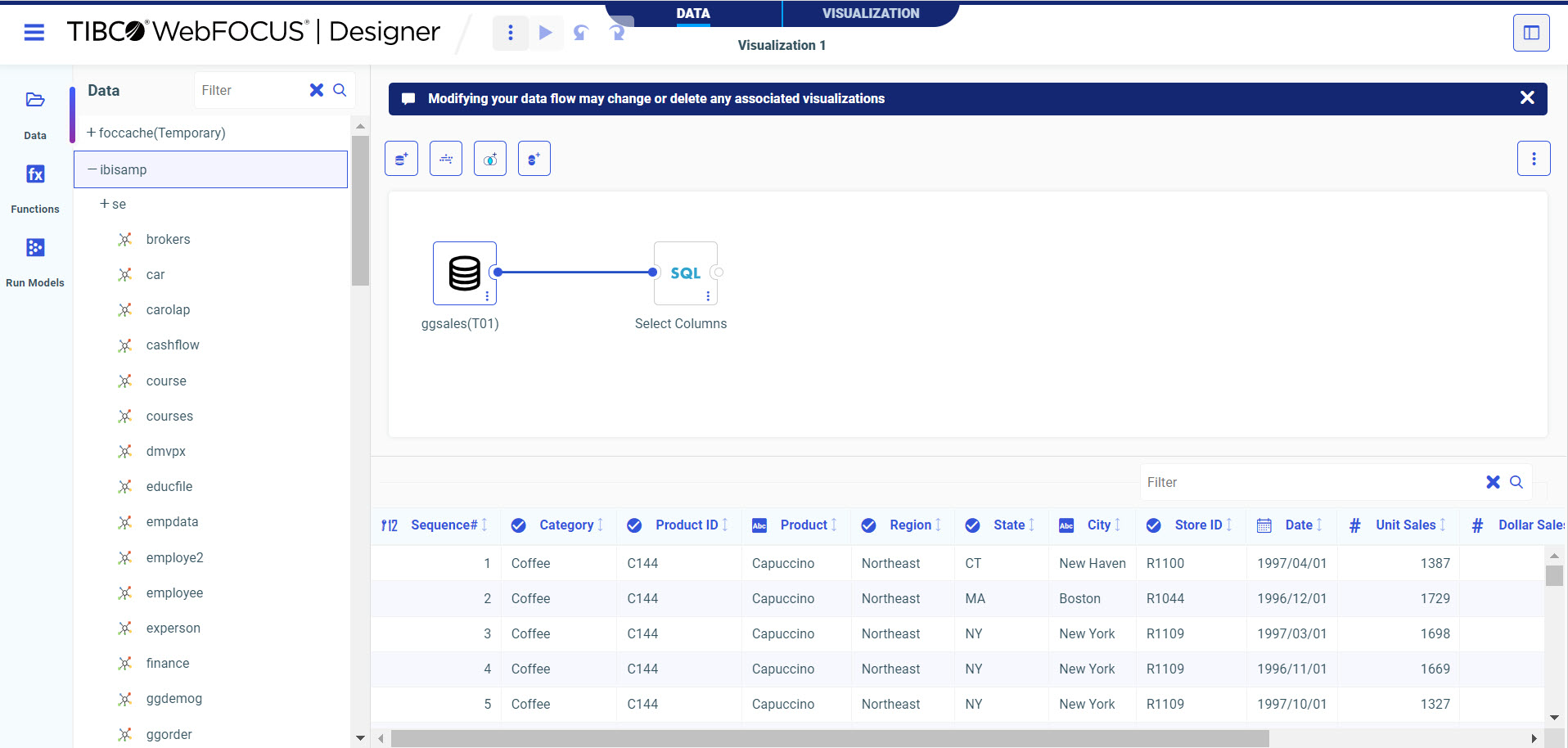Viewport: 1568px width, 748px height.
Task: Select the Select Columns SQL node
Action: tap(685, 273)
